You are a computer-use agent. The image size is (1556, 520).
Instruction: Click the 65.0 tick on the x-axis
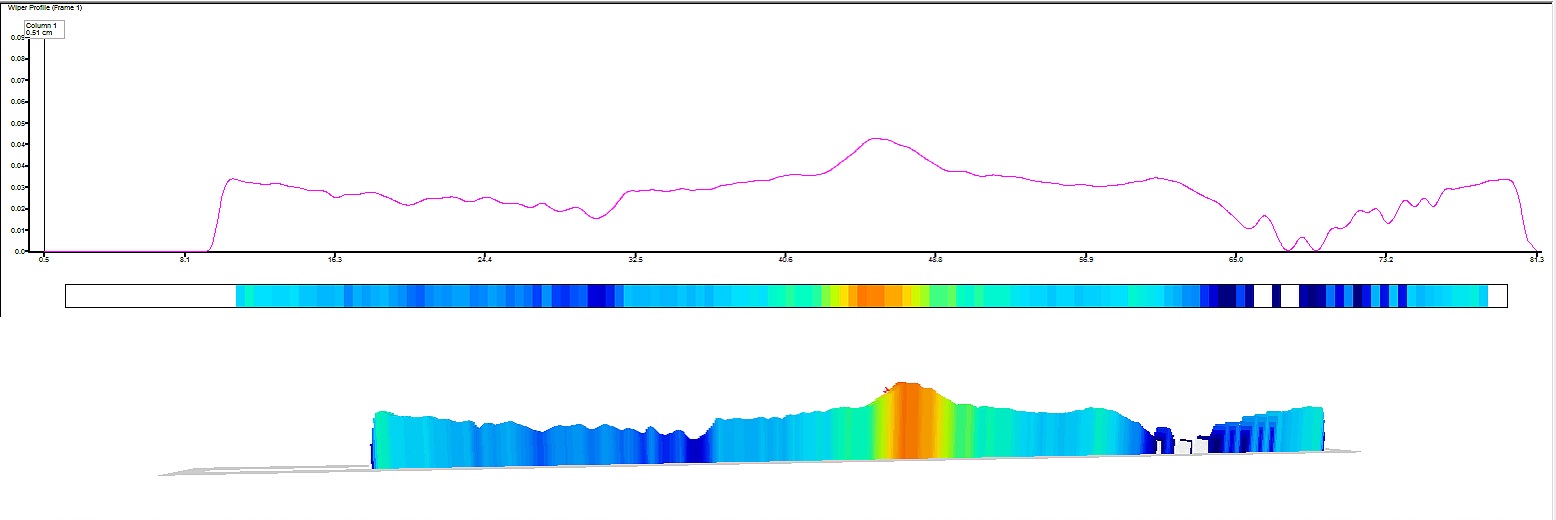coord(1236,259)
